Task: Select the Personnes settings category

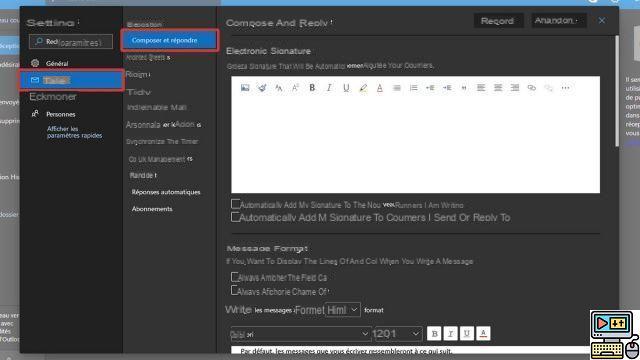Action: 60,114
